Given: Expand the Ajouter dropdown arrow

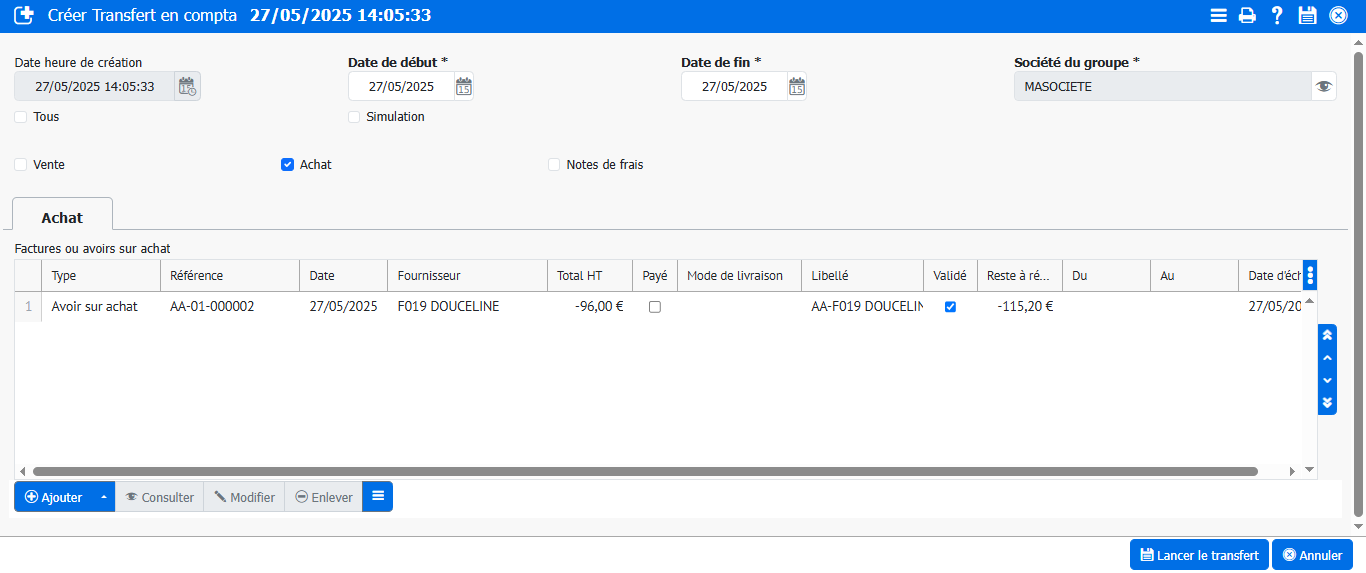Looking at the screenshot, I should click(103, 497).
